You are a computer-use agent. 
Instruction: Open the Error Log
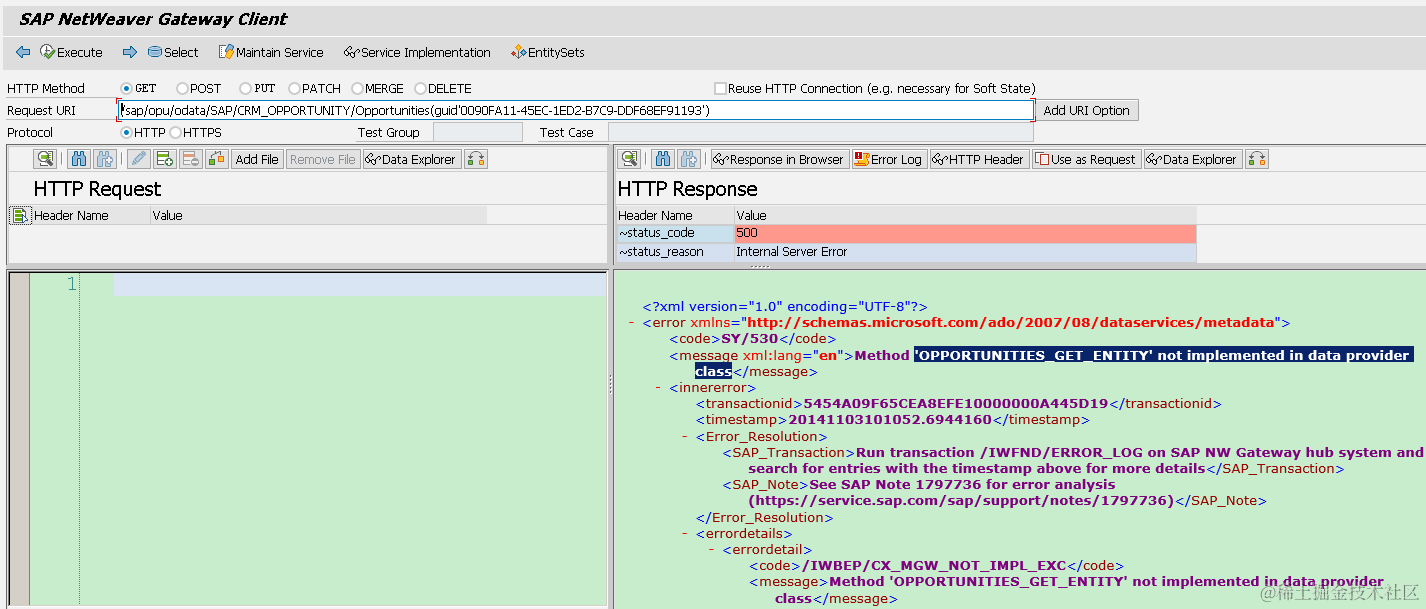click(889, 159)
